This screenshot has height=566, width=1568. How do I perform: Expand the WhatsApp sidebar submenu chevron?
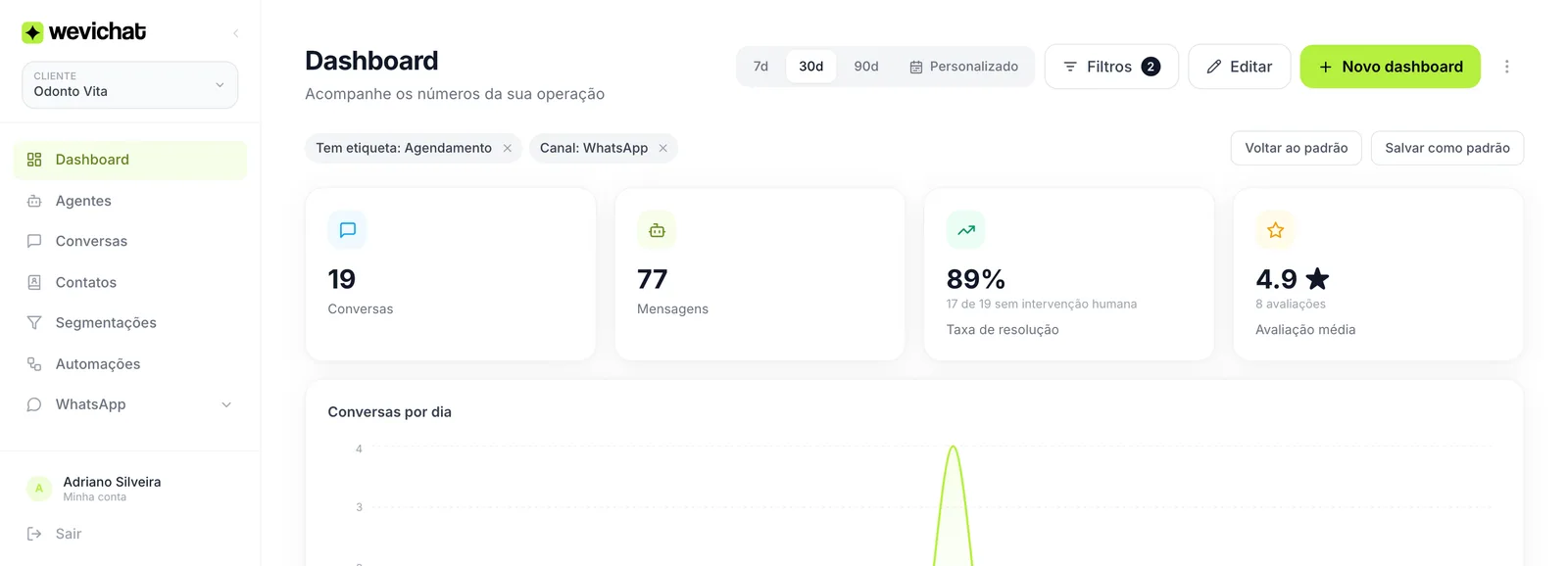(226, 404)
